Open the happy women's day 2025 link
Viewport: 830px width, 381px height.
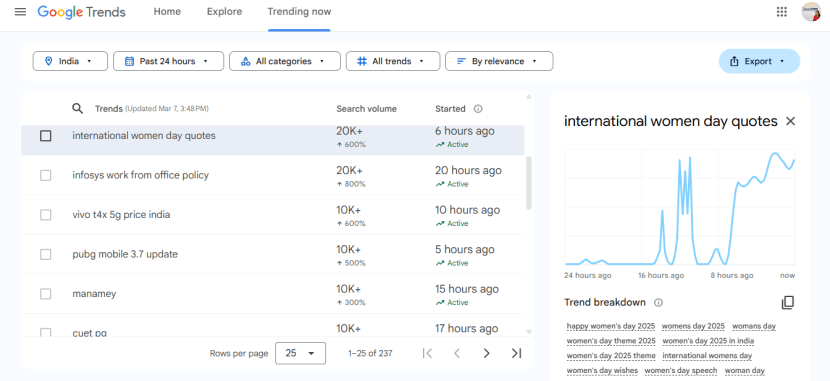click(x=611, y=326)
